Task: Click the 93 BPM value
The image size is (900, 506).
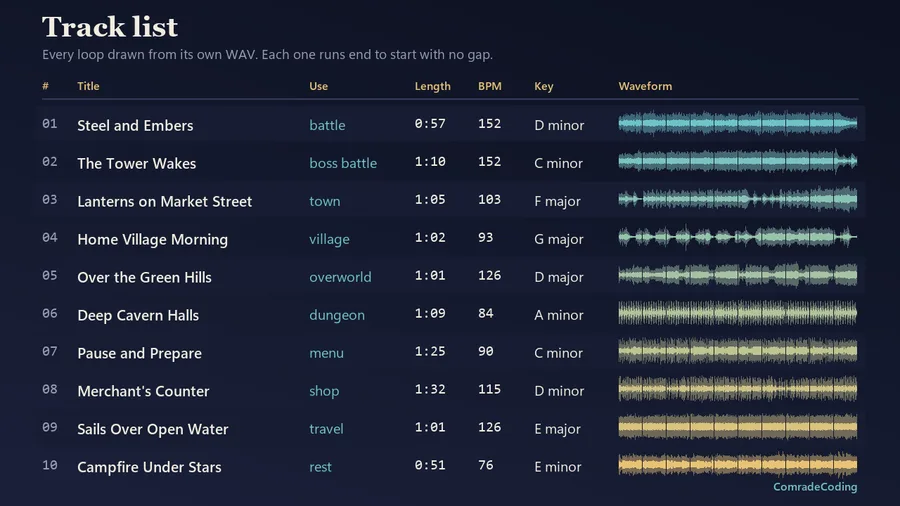Action: 486,237
